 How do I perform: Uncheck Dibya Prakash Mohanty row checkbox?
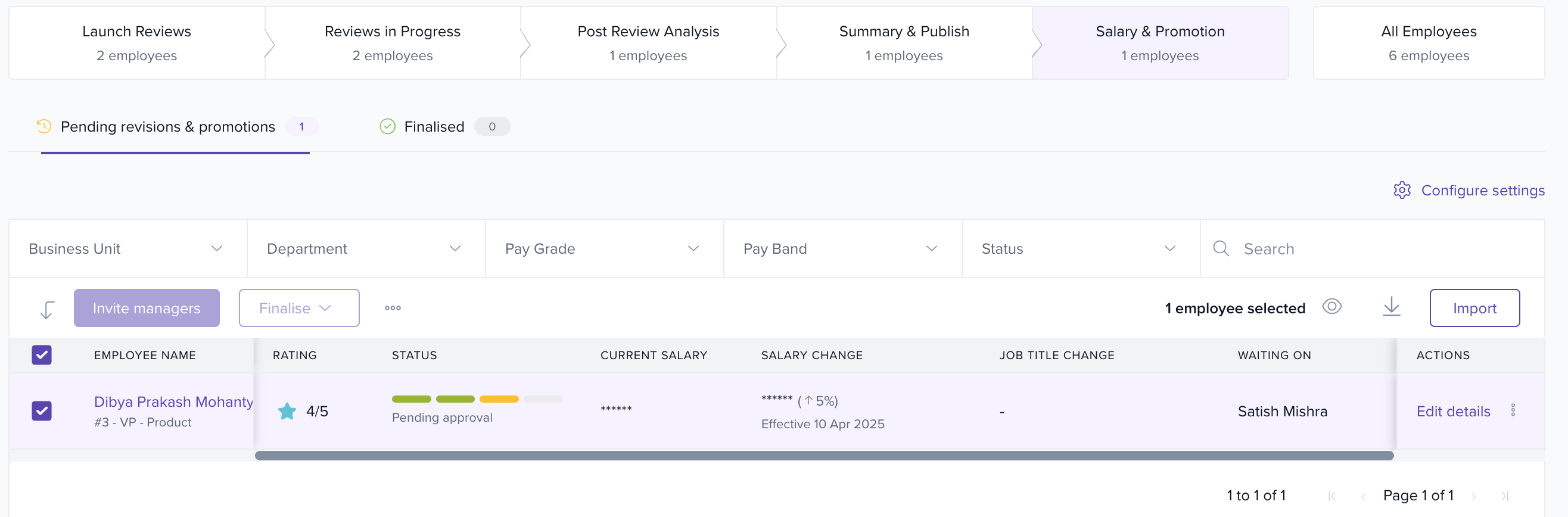pos(42,410)
